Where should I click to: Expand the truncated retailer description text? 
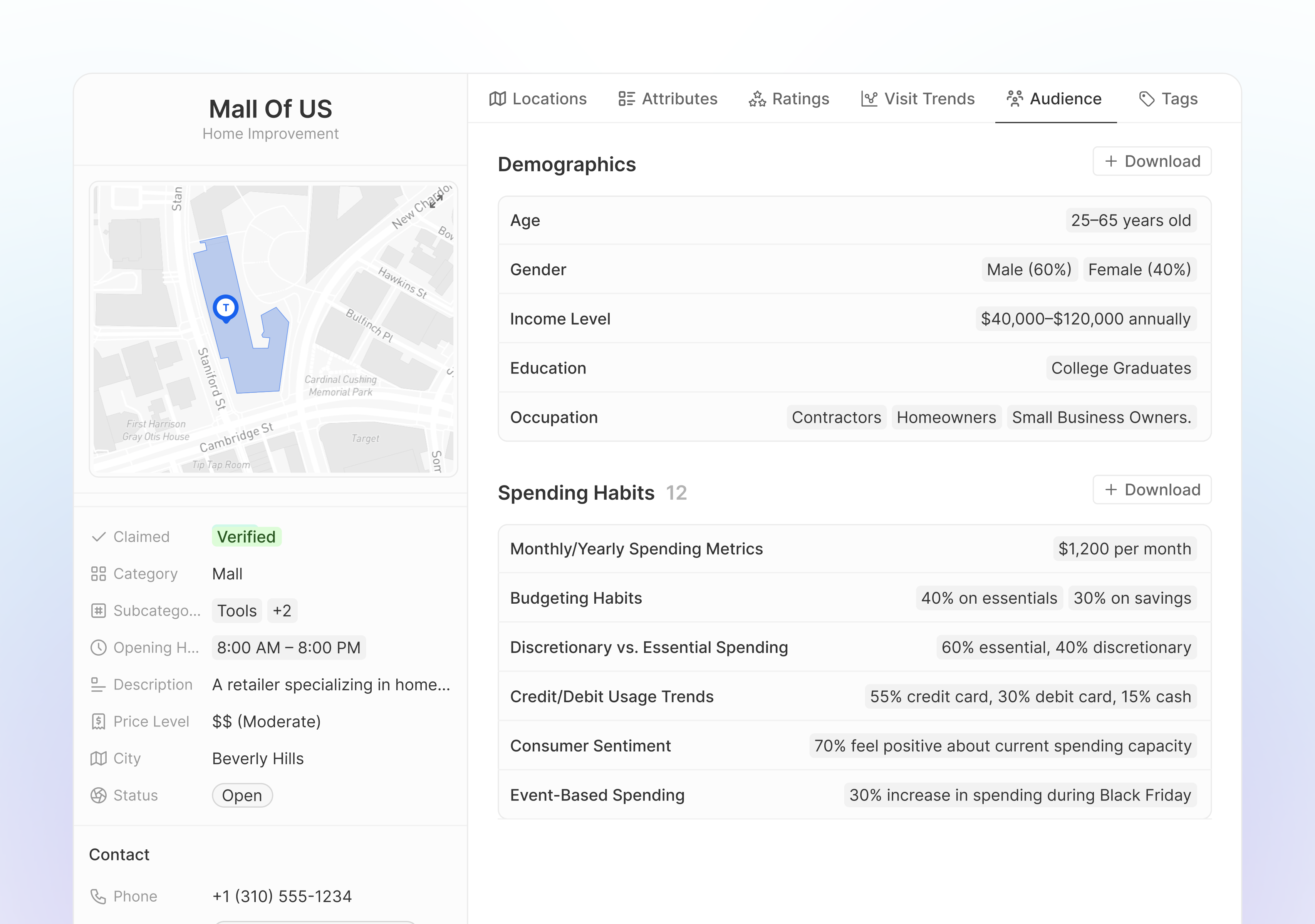tap(331, 685)
